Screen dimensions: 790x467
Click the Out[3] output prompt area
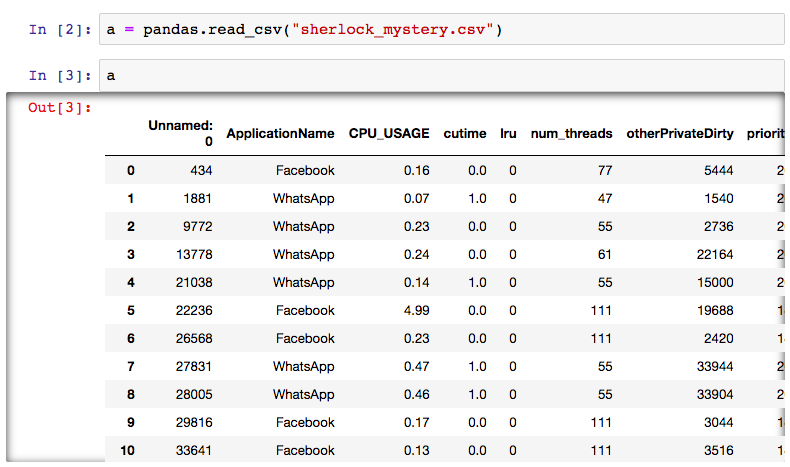click(x=60, y=108)
